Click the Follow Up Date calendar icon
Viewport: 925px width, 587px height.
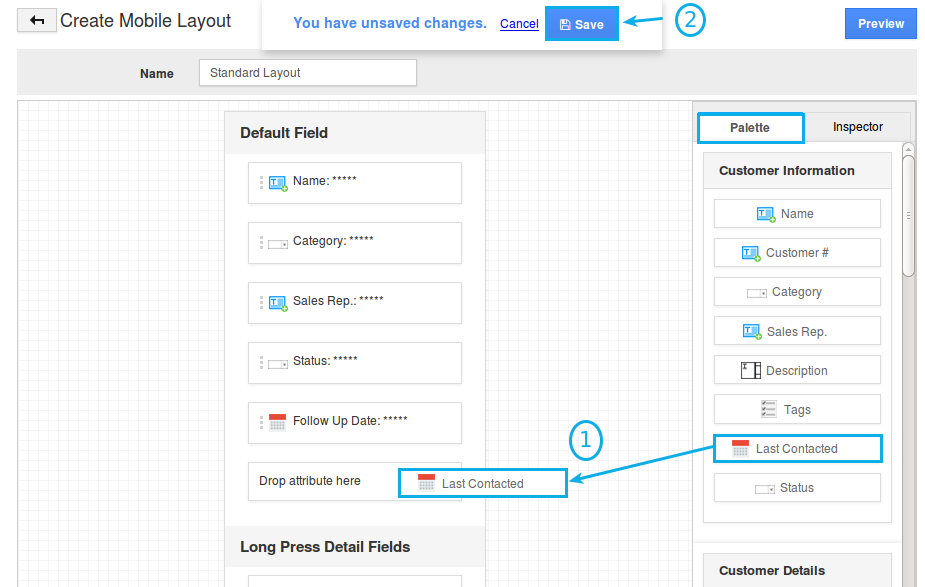coord(278,422)
